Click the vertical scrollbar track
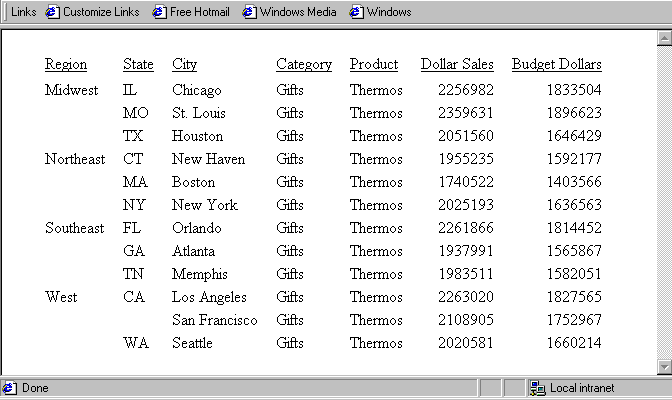This screenshot has height=400, width=672. (x=664, y=200)
